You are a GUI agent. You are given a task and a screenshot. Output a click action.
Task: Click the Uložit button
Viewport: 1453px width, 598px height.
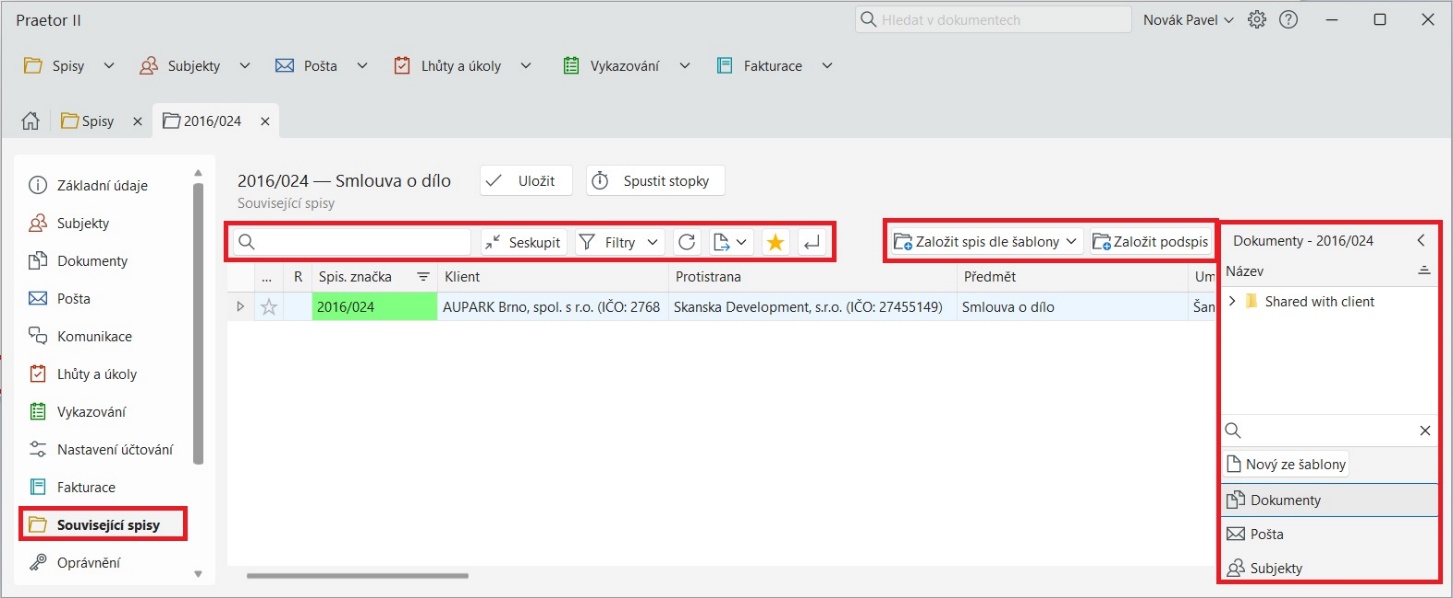[x=525, y=181]
